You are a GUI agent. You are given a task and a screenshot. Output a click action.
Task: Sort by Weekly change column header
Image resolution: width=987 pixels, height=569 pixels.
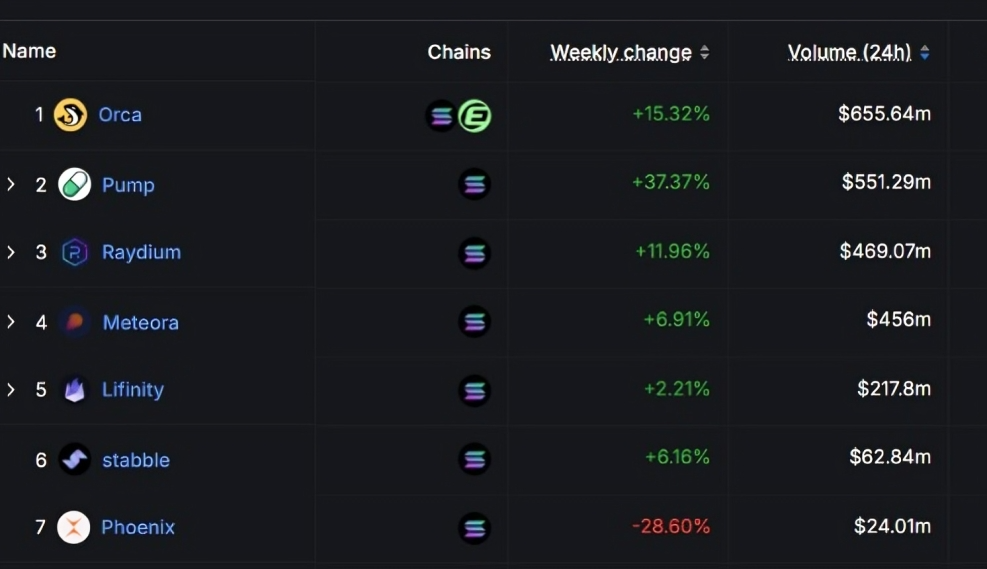click(x=621, y=52)
